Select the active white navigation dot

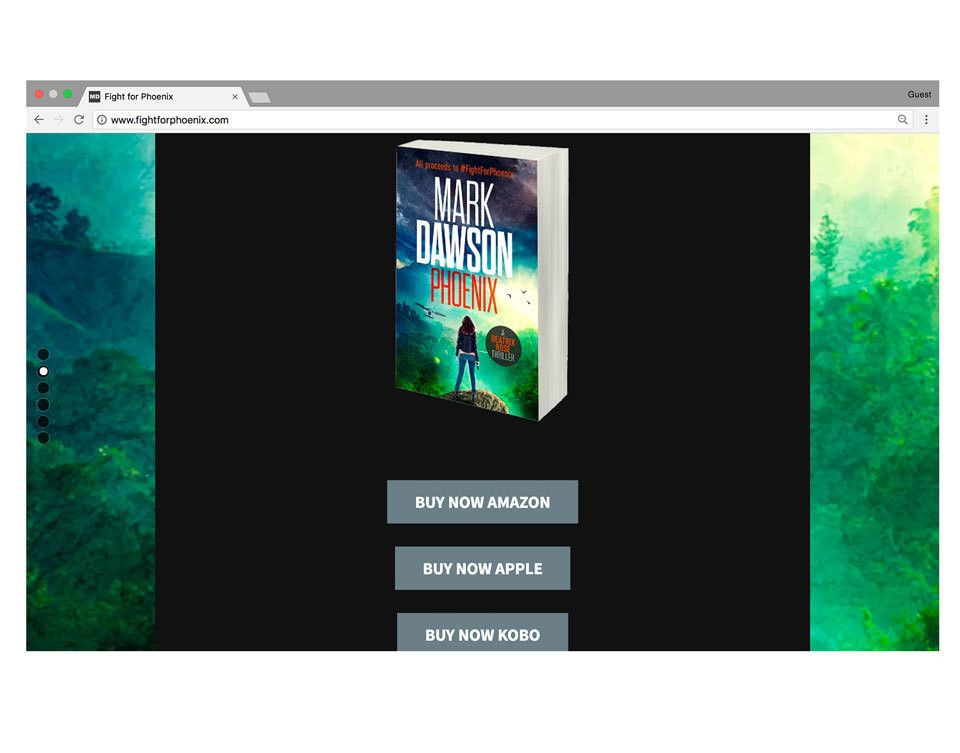[43, 371]
